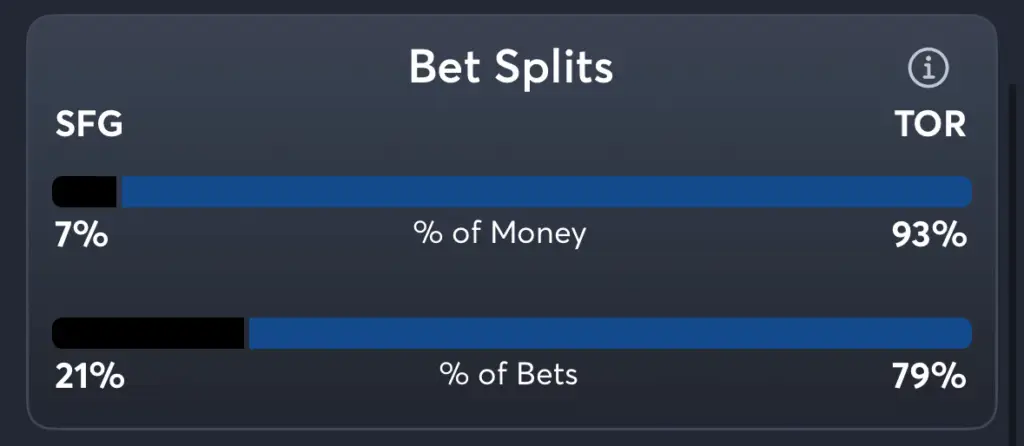This screenshot has height=446, width=1024.
Task: Click the blue TOR bets bar segment
Action: (x=611, y=333)
